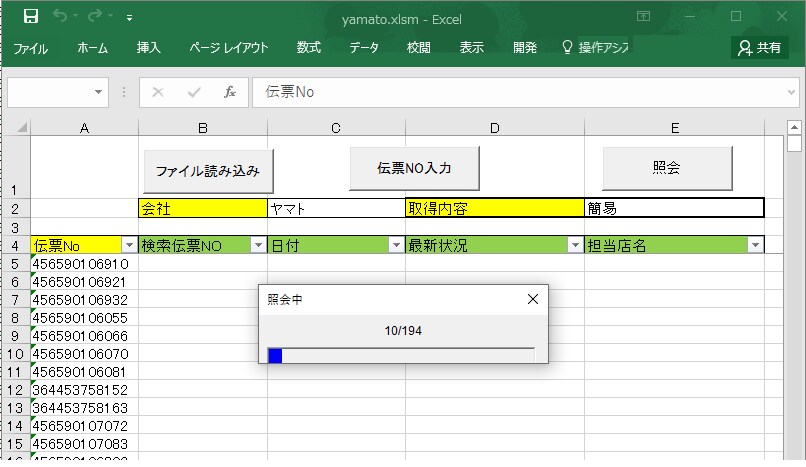The image size is (806, 467).
Task: Click the Undo arrow icon
Action: tap(60, 16)
